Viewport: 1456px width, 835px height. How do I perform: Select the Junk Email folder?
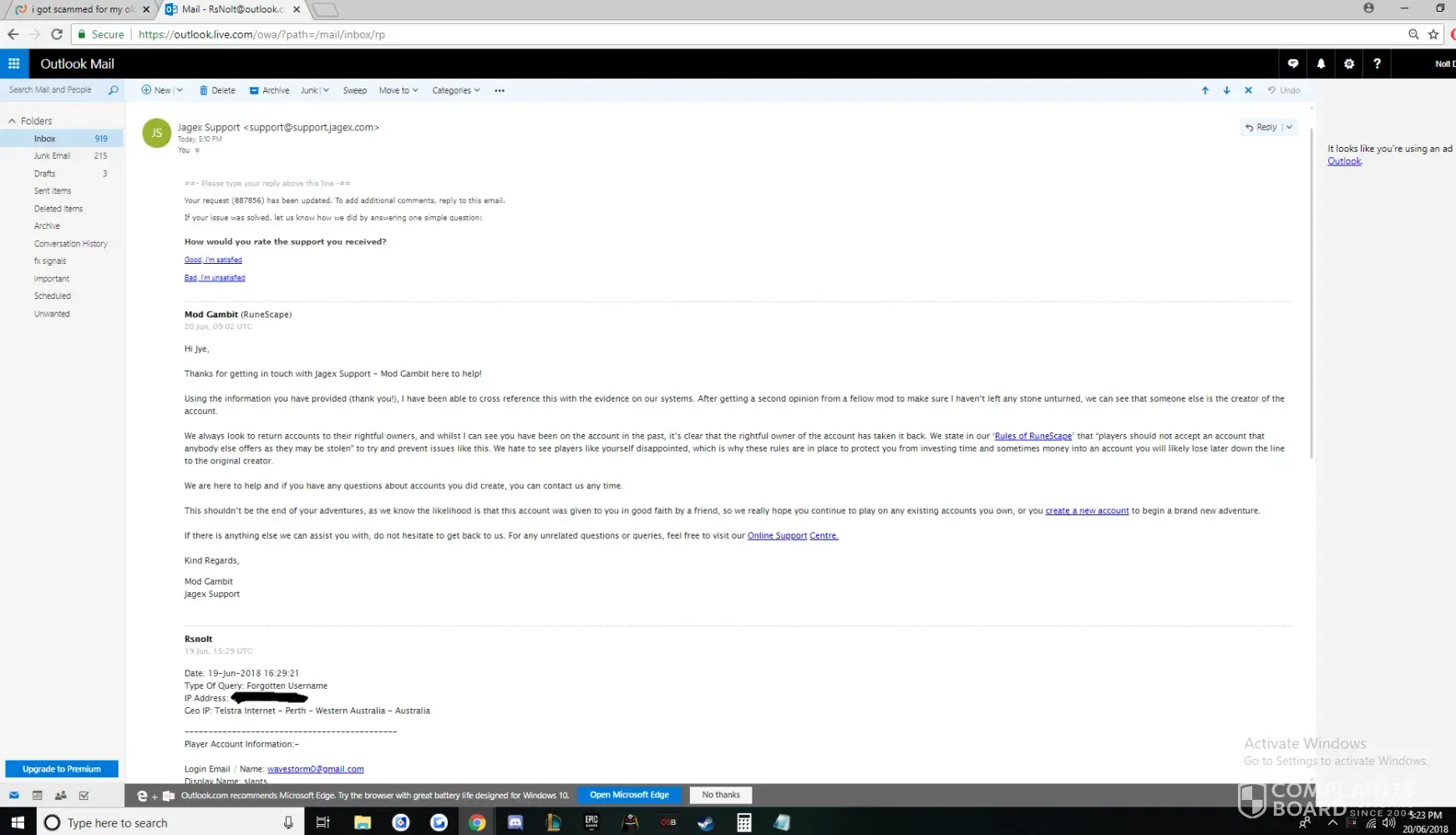[52, 156]
